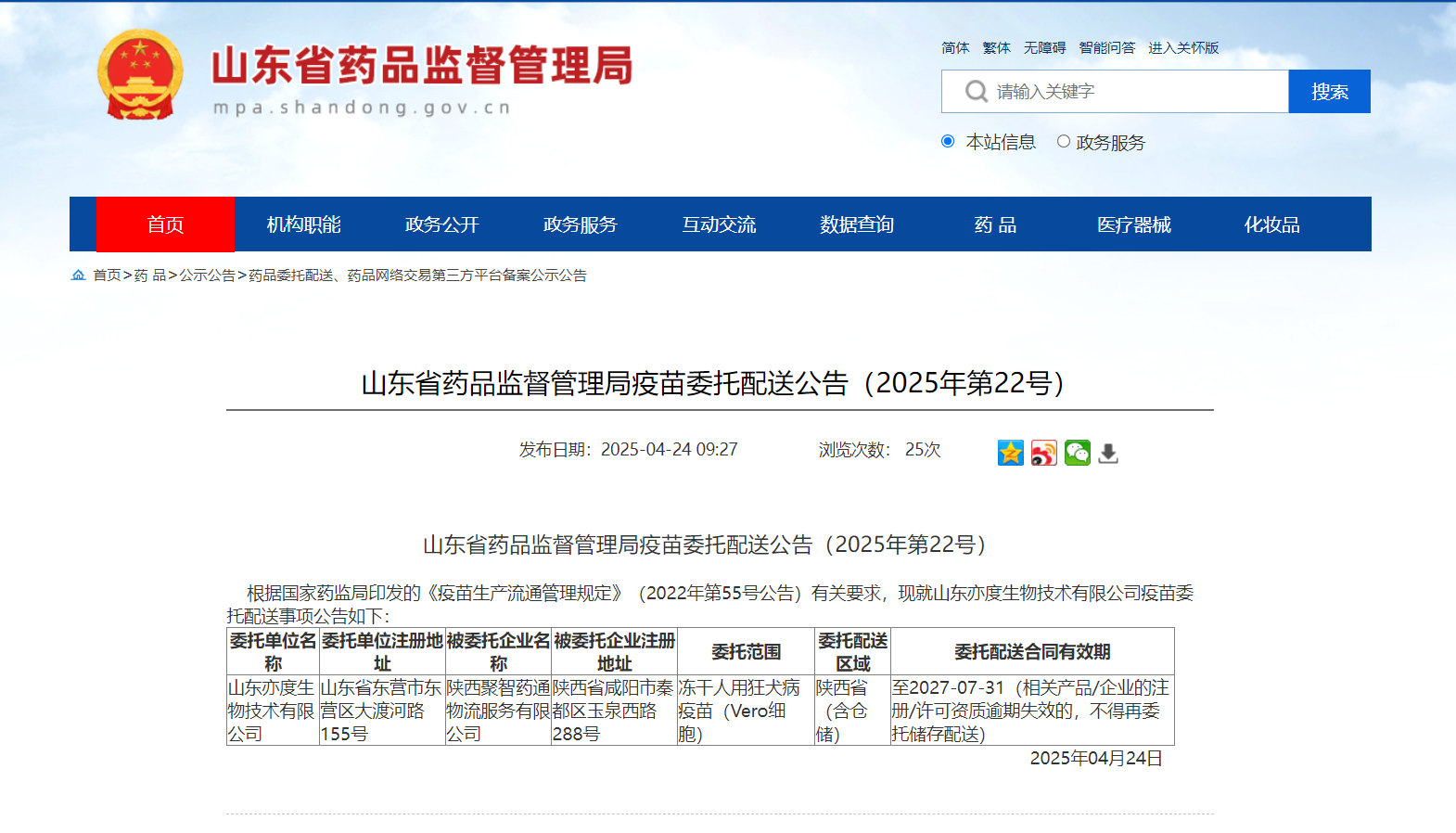This screenshot has height=833, width=1456.
Task: Click the search magnifier icon
Action: tap(976, 91)
